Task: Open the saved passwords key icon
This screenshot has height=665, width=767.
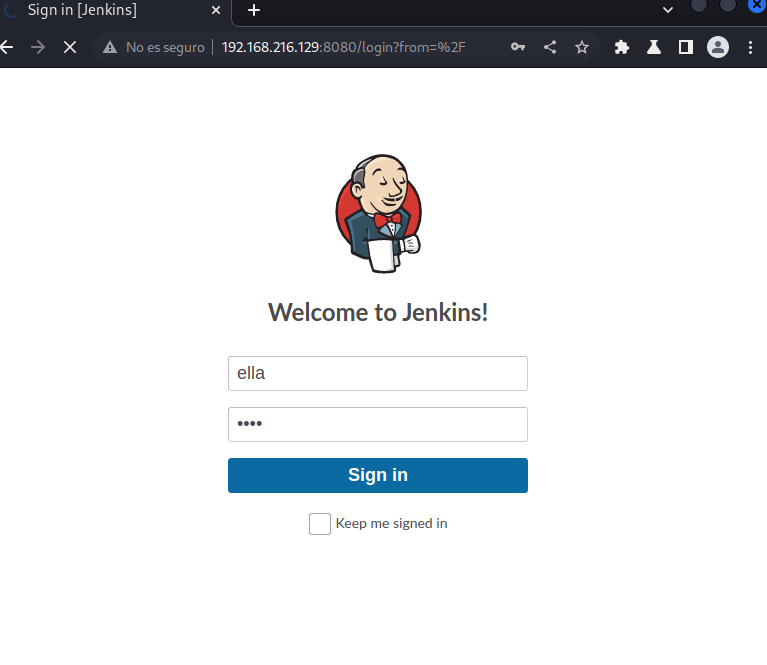Action: (518, 47)
